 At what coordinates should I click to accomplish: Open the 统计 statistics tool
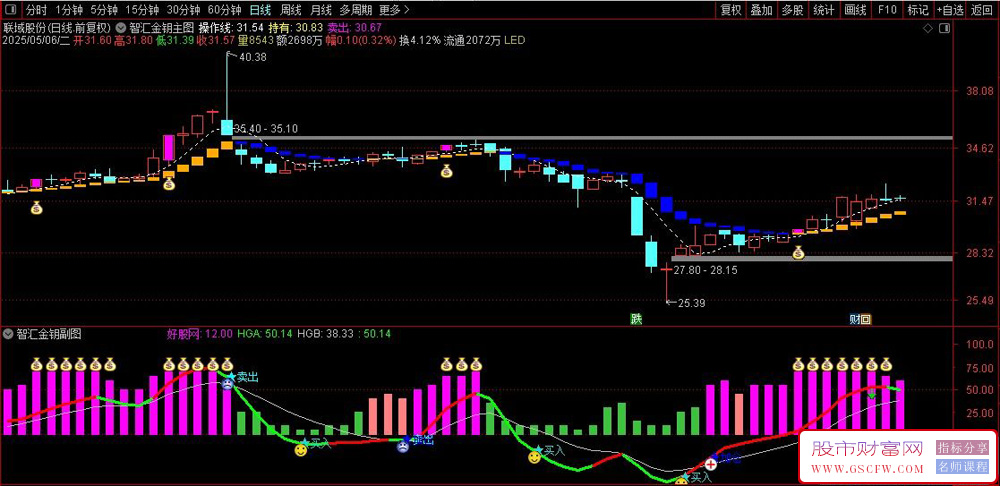pyautogui.click(x=824, y=10)
